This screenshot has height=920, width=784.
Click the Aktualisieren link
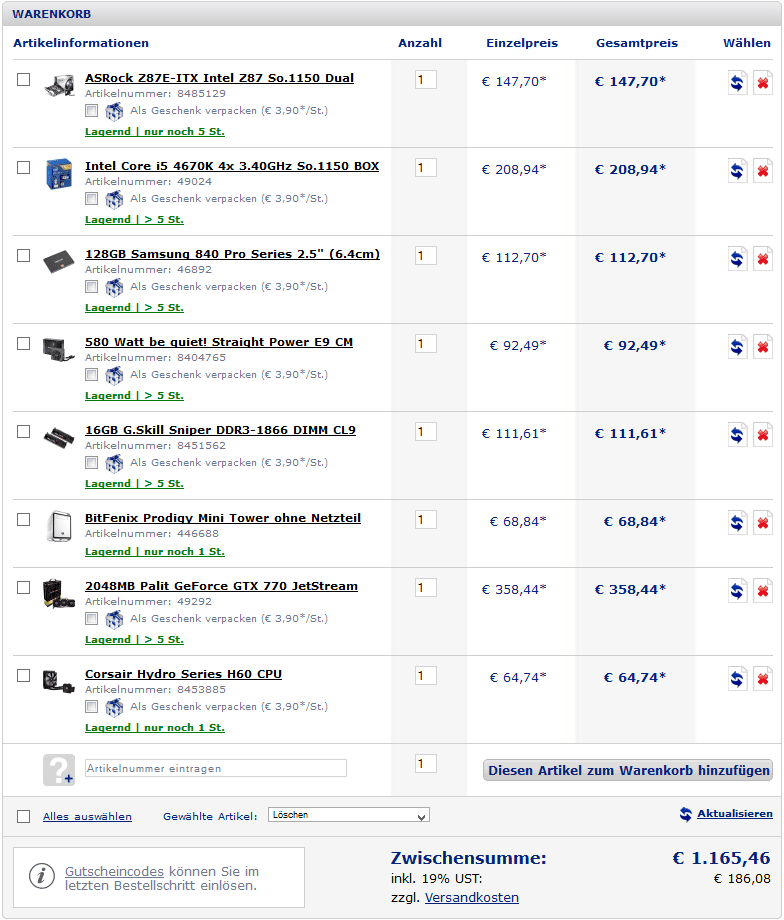click(x=735, y=814)
